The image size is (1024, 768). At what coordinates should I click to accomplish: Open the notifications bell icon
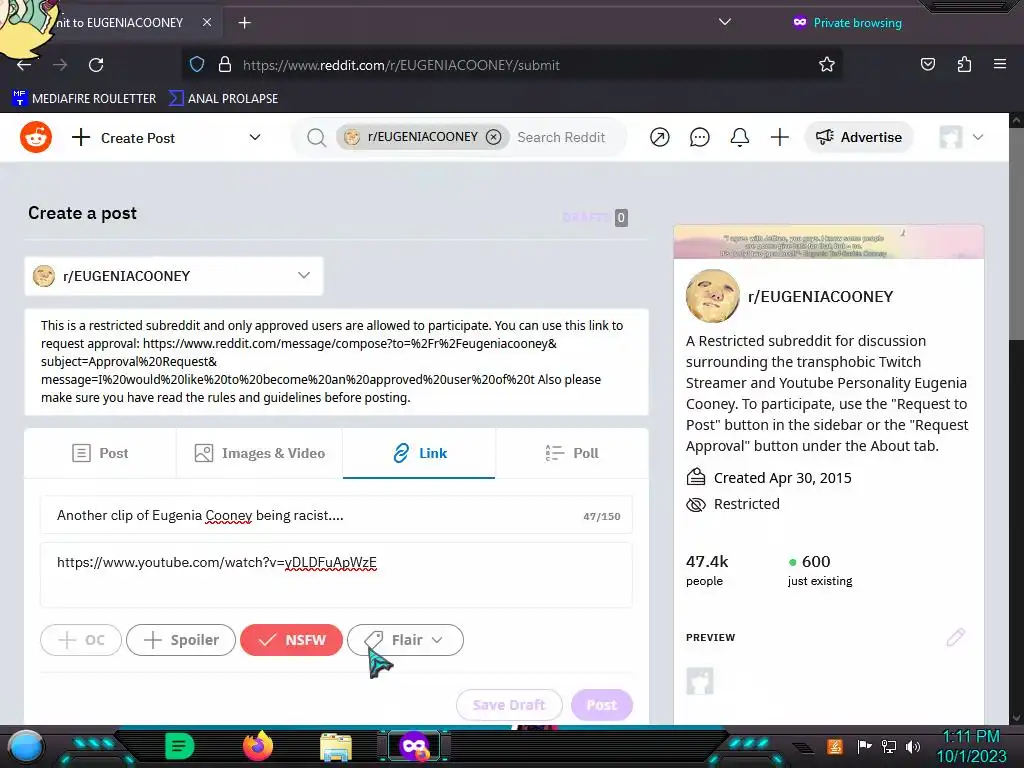[739, 137]
